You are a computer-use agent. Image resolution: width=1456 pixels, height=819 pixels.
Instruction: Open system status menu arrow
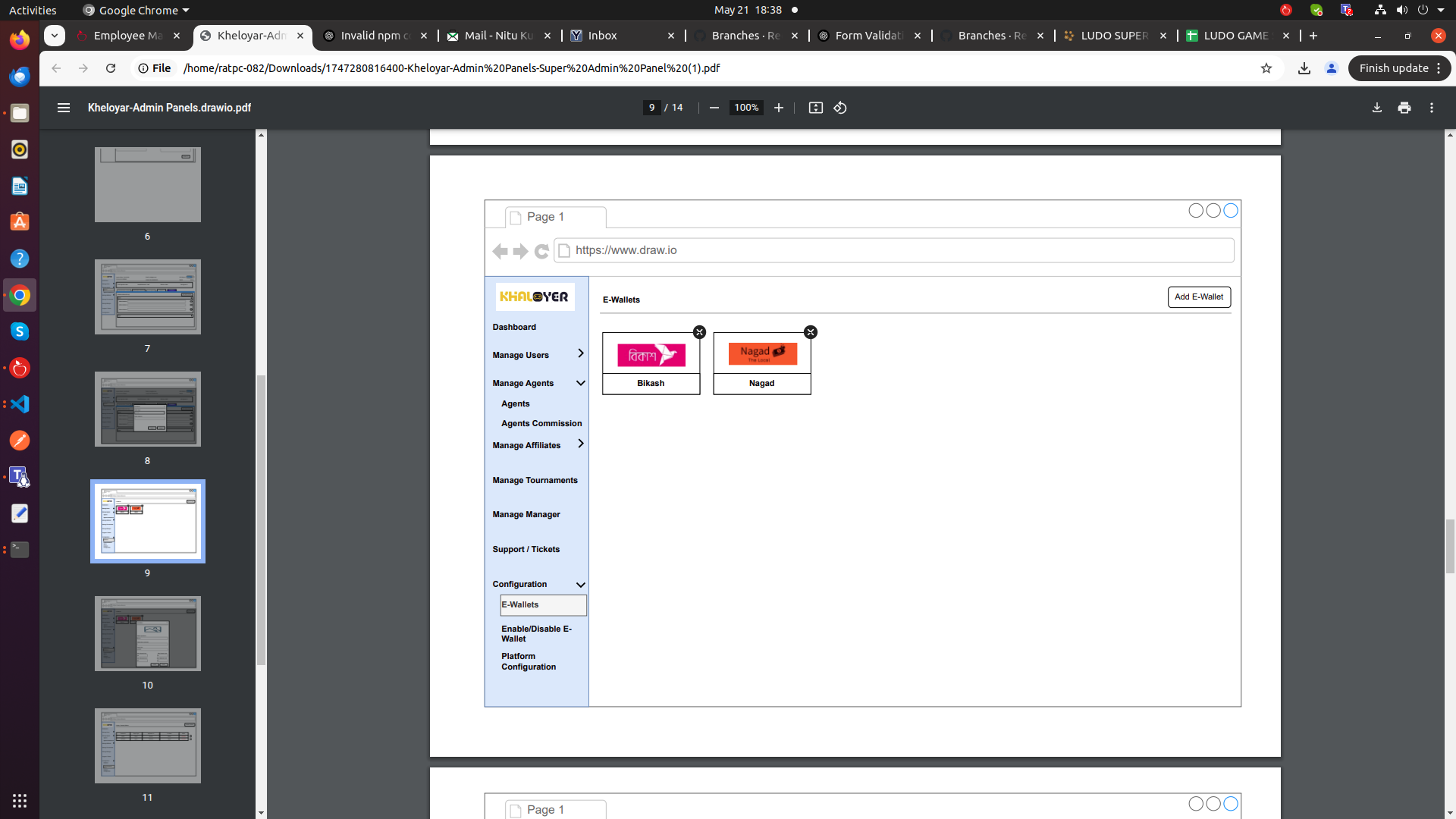click(x=1440, y=10)
